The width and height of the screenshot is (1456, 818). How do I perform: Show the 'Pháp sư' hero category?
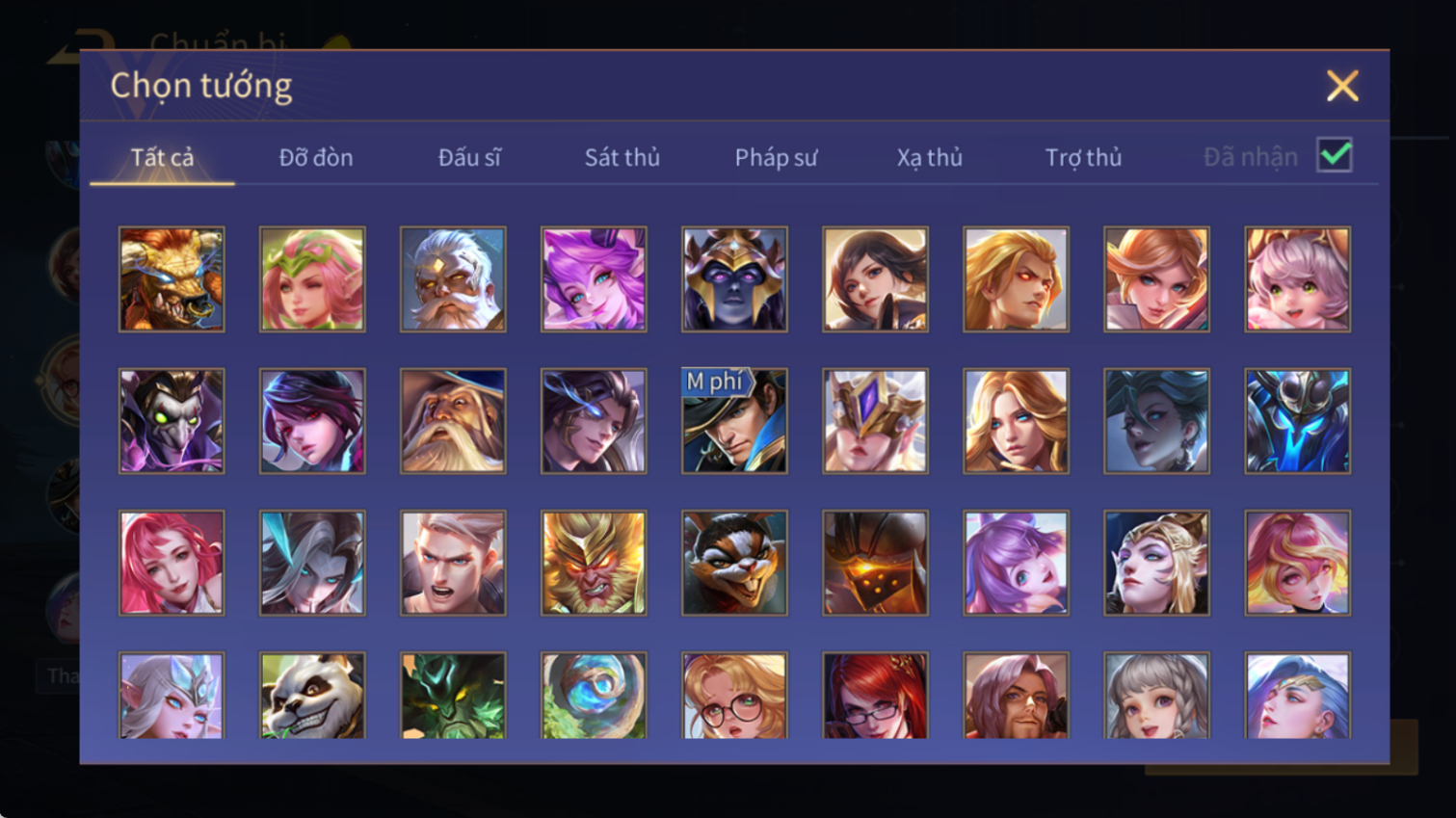[x=776, y=157]
